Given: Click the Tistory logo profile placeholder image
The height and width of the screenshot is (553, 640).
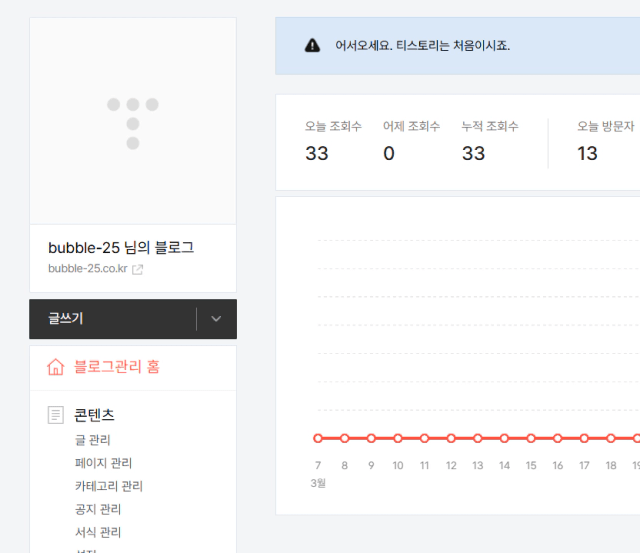Looking at the screenshot, I should click(x=133, y=122).
